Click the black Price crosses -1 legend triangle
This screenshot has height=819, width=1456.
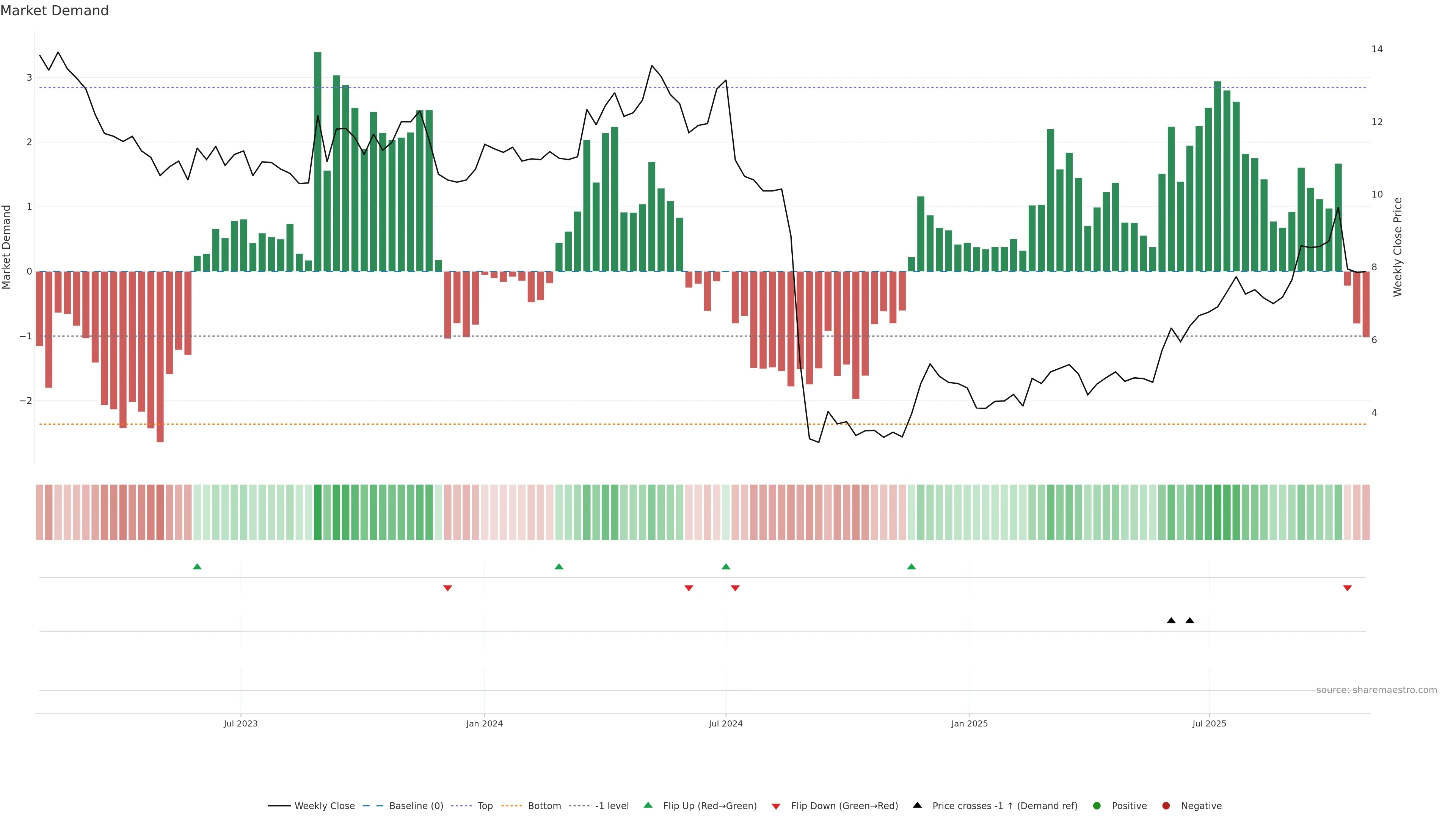(x=917, y=805)
